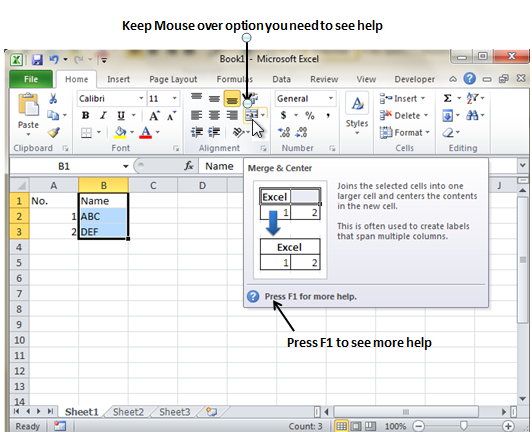Select cell containing ABC
532x432 pixels.
(x=103, y=216)
